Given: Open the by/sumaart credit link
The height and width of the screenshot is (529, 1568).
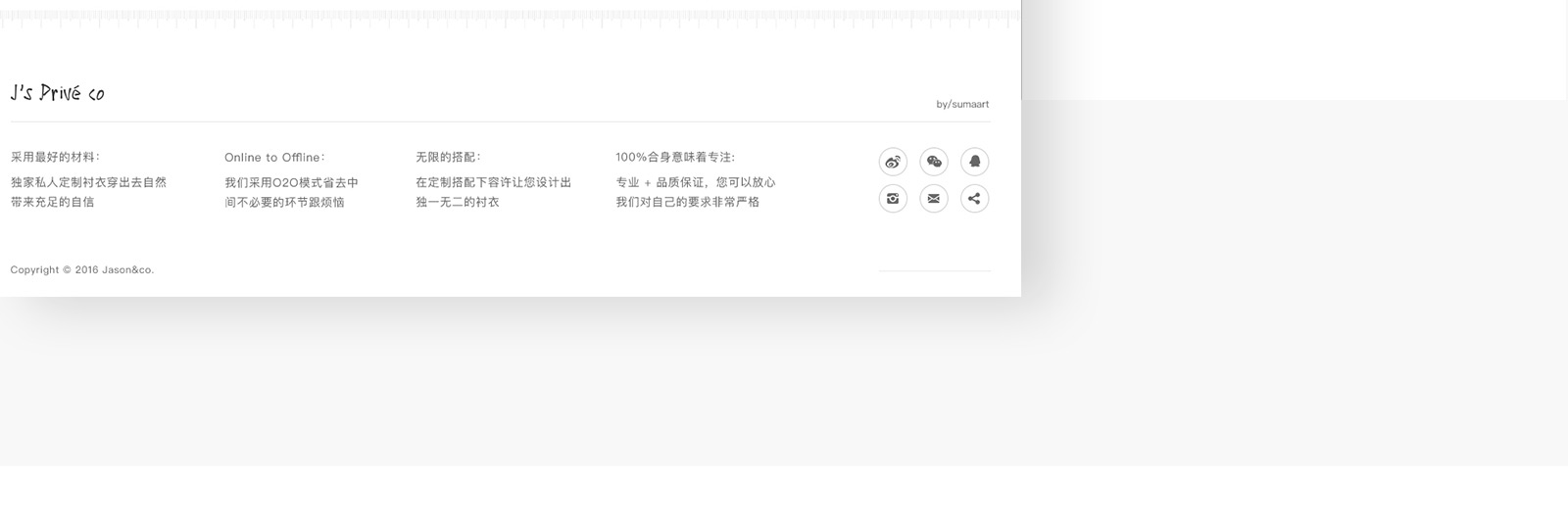Looking at the screenshot, I should tap(962, 104).
